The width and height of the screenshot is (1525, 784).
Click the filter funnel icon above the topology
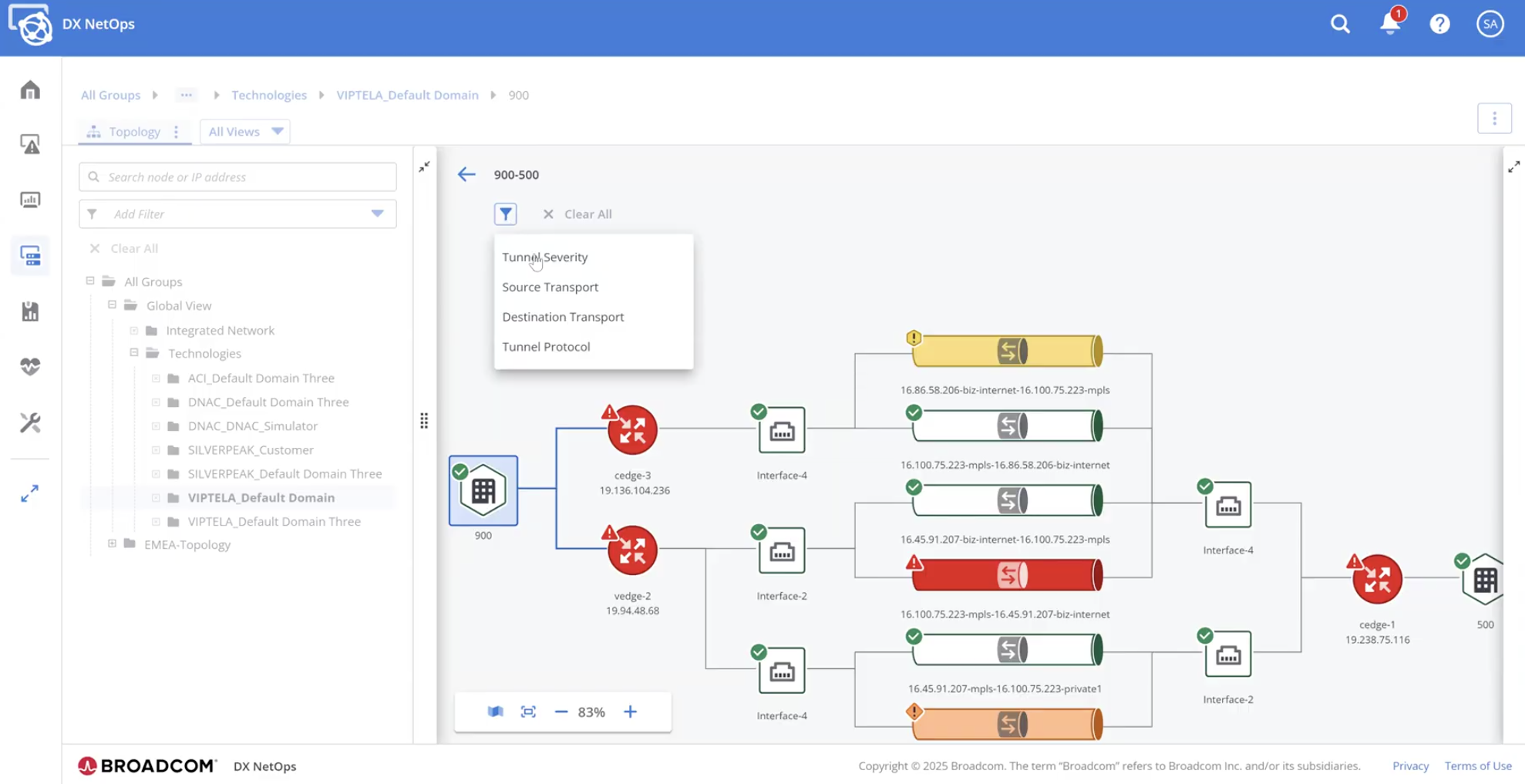pyautogui.click(x=506, y=214)
